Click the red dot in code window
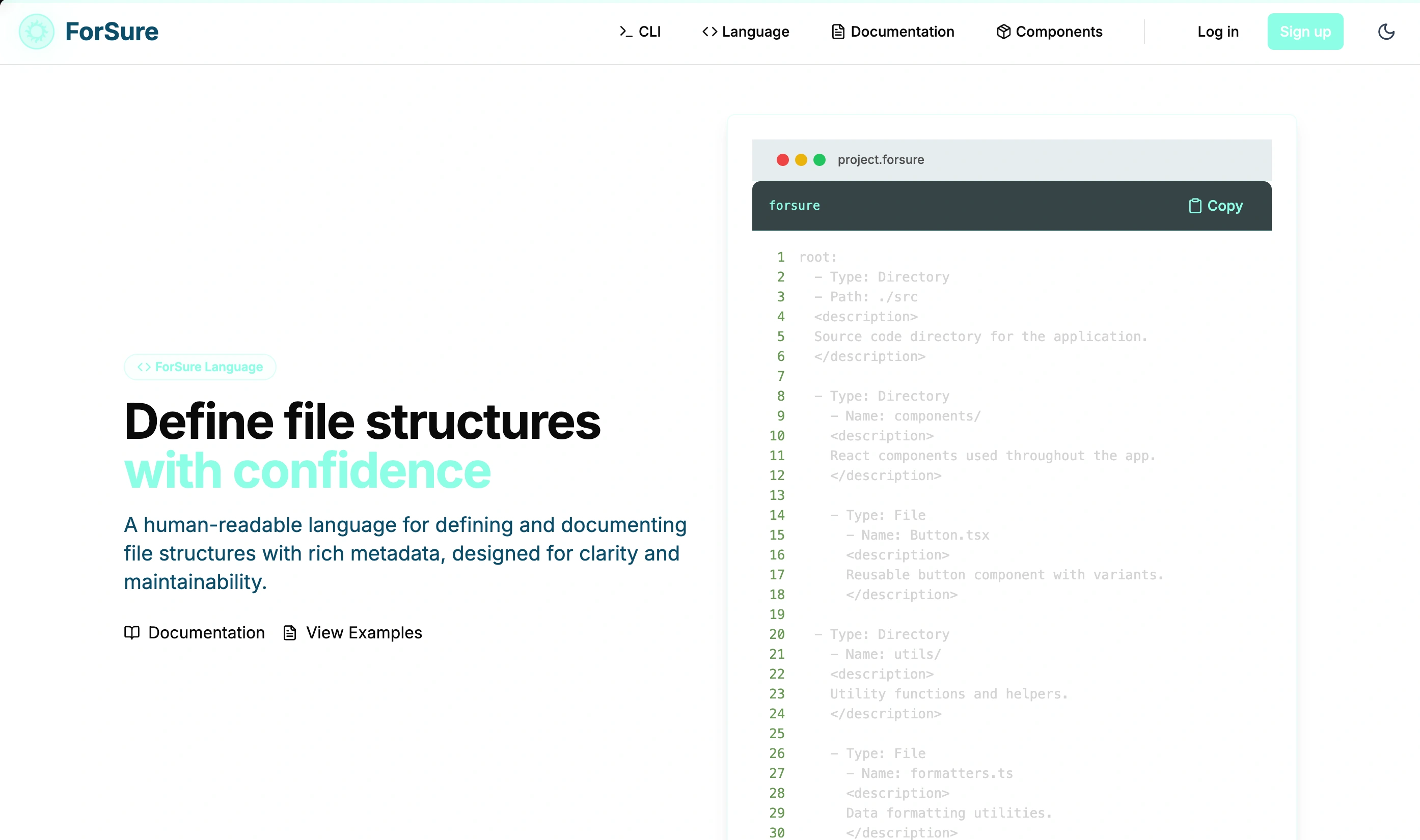The width and height of the screenshot is (1420, 840). coord(782,160)
